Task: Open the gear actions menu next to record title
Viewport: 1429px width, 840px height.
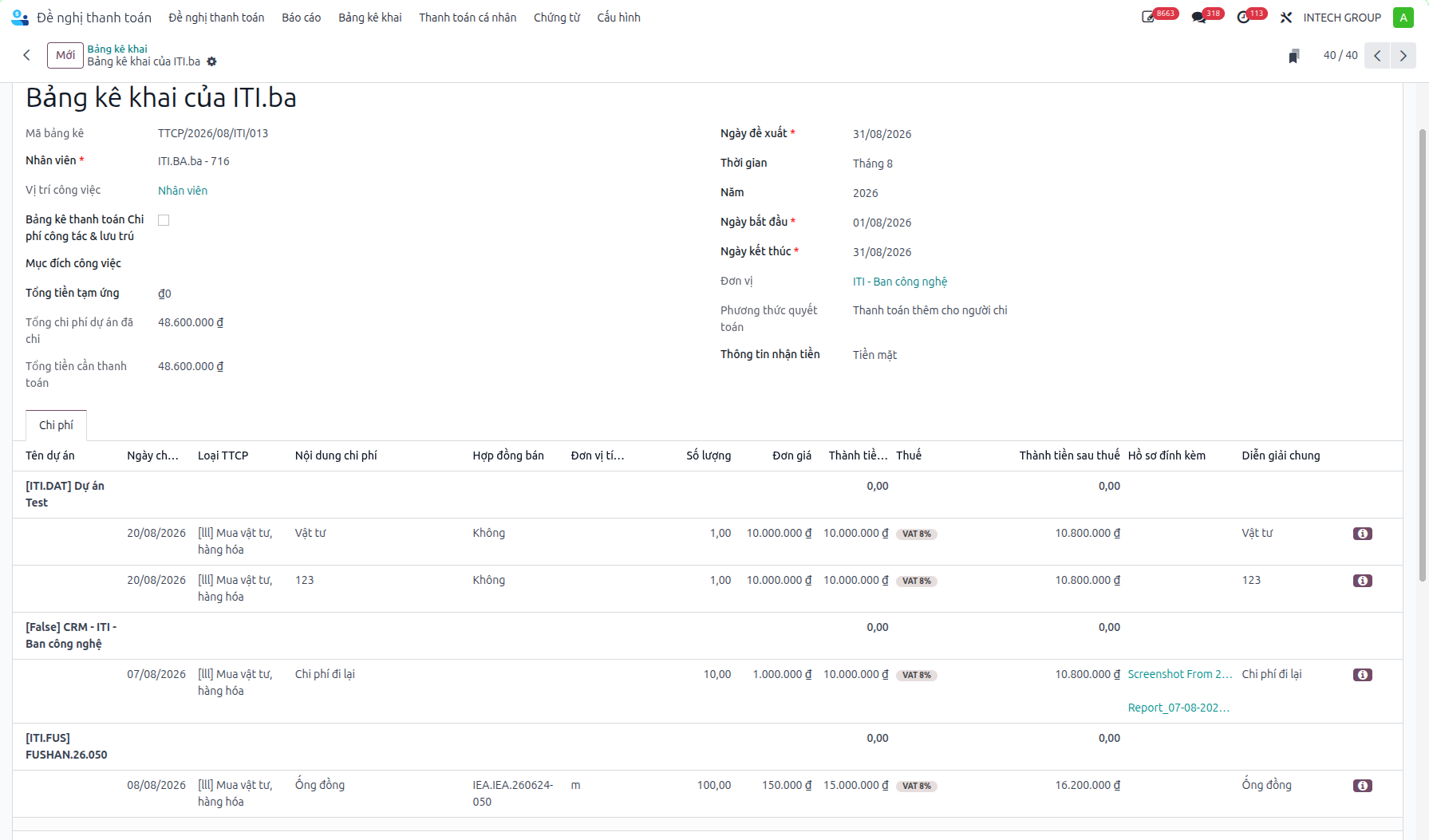Action: [211, 61]
